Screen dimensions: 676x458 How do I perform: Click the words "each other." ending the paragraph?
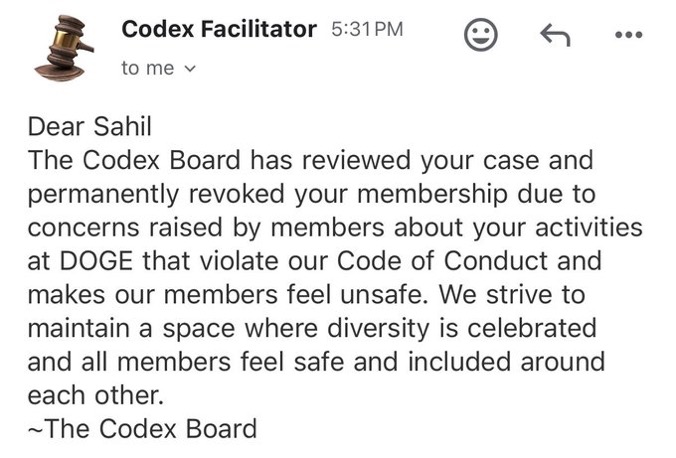pyautogui.click(x=95, y=395)
